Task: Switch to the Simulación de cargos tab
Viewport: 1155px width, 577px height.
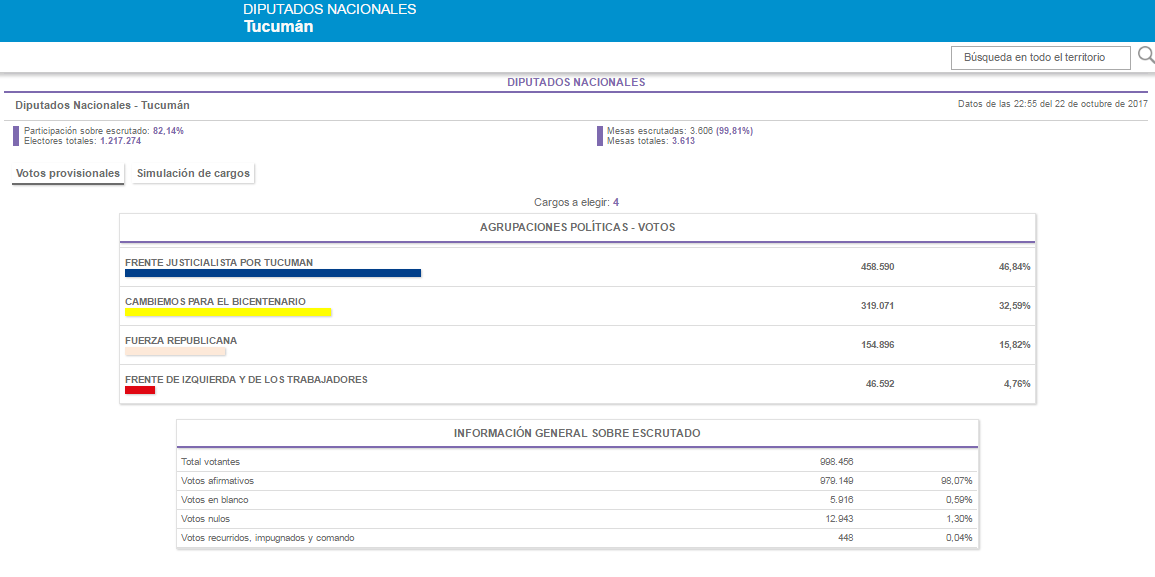Action: coord(194,174)
